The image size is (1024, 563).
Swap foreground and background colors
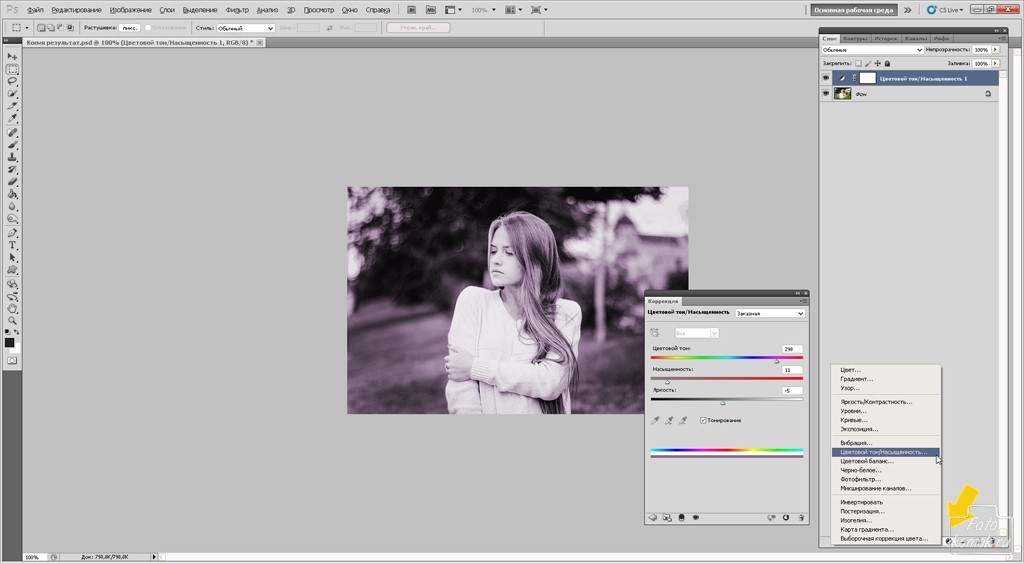point(17,332)
